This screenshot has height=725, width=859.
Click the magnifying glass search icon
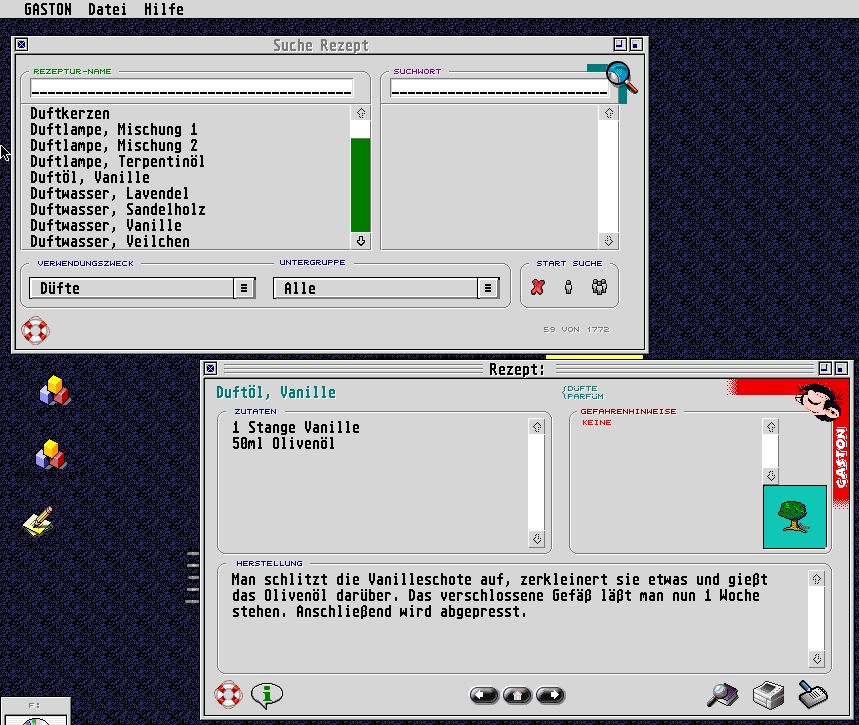[x=620, y=76]
